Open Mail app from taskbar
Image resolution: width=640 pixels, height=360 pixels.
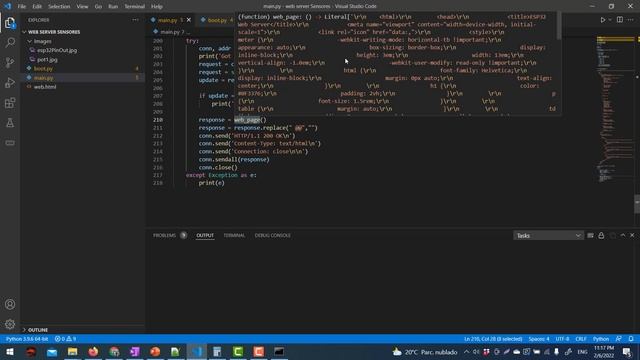click(52, 352)
